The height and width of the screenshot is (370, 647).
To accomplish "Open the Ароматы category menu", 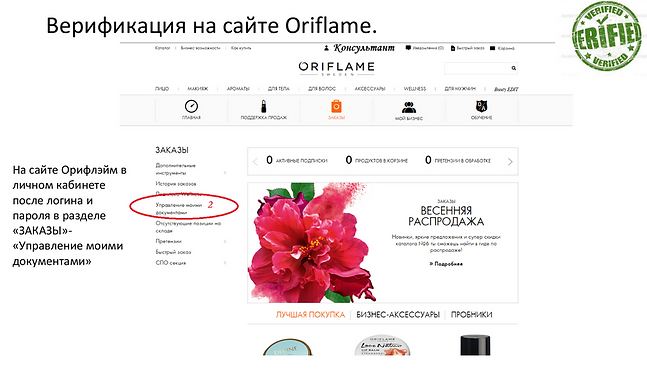I will pos(238,89).
